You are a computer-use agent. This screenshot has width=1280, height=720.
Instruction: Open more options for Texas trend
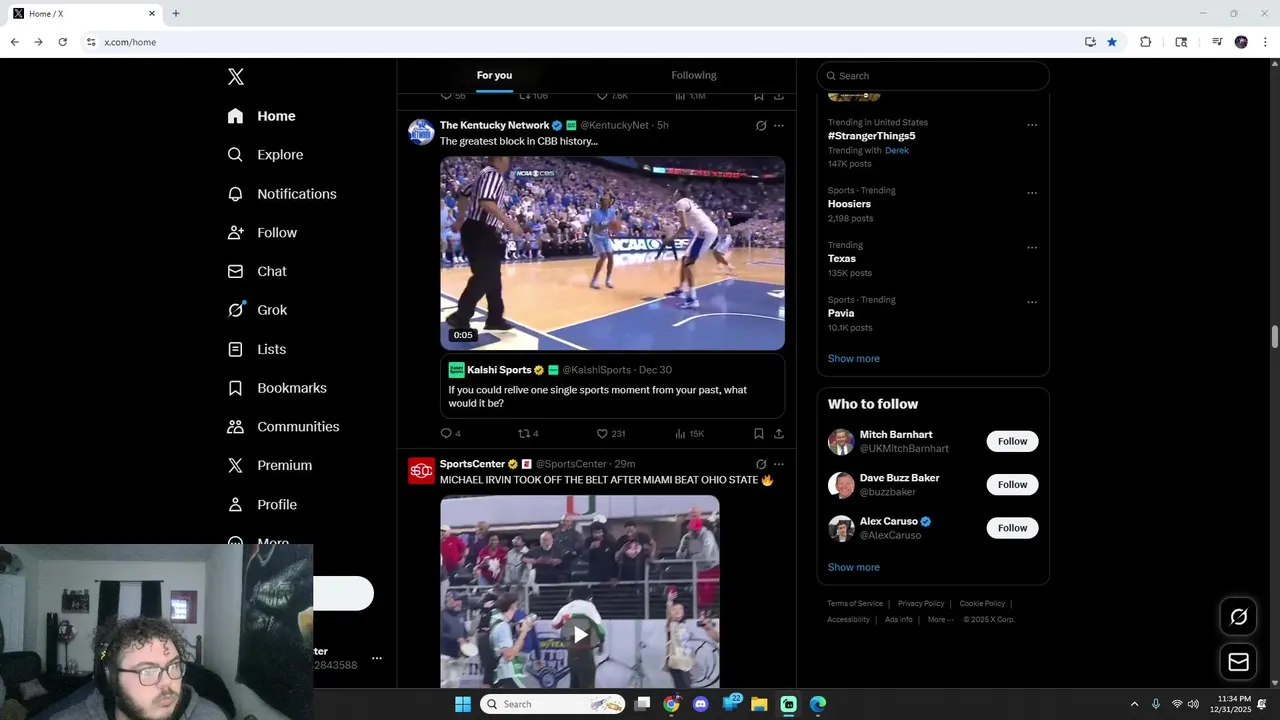point(1032,247)
